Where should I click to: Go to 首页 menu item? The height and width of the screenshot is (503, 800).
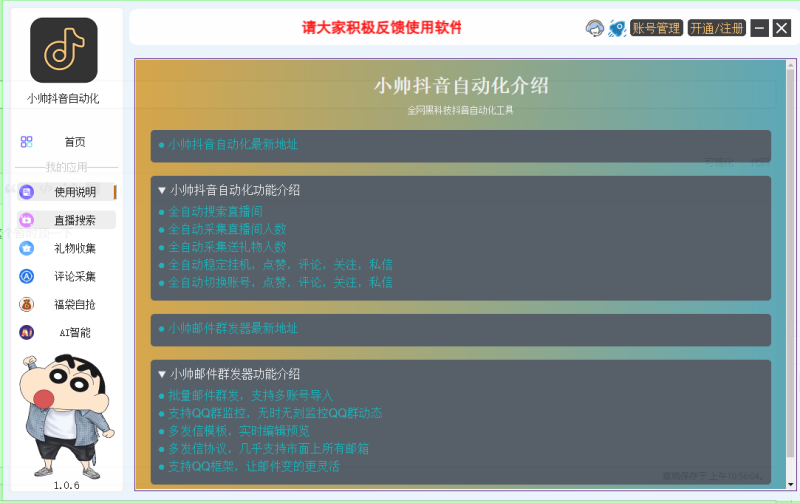75,142
